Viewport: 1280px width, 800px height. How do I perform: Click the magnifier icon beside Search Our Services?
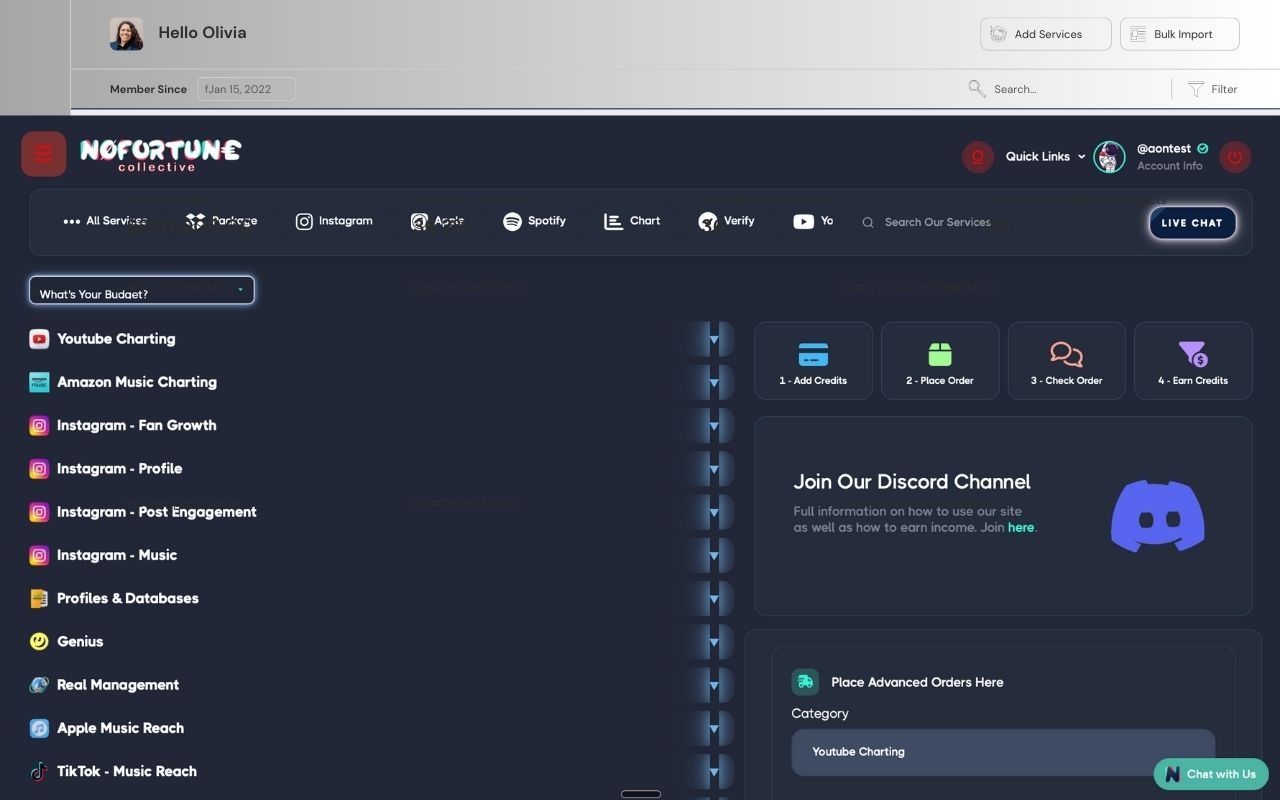[868, 222]
